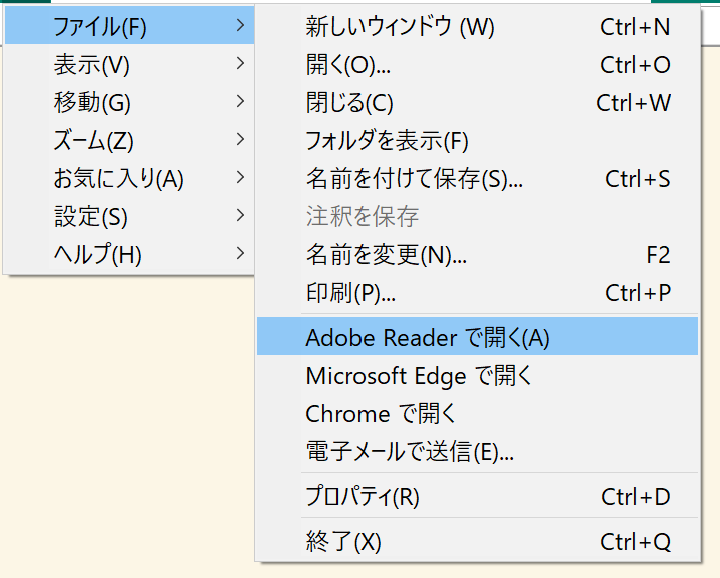
Task: Select Chrome で開く
Action: click(x=478, y=413)
